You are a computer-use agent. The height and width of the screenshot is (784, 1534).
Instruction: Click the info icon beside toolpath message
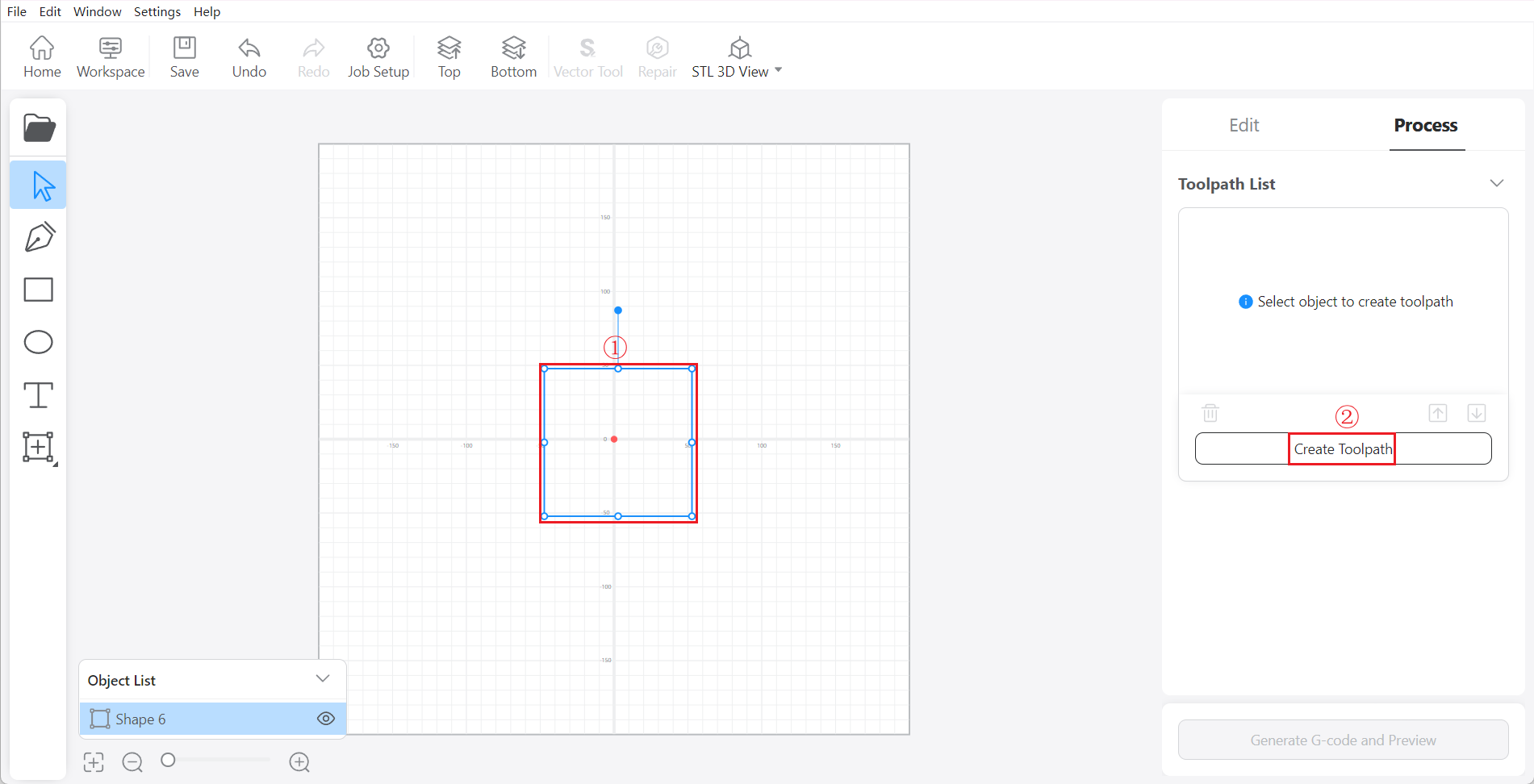click(x=1246, y=302)
